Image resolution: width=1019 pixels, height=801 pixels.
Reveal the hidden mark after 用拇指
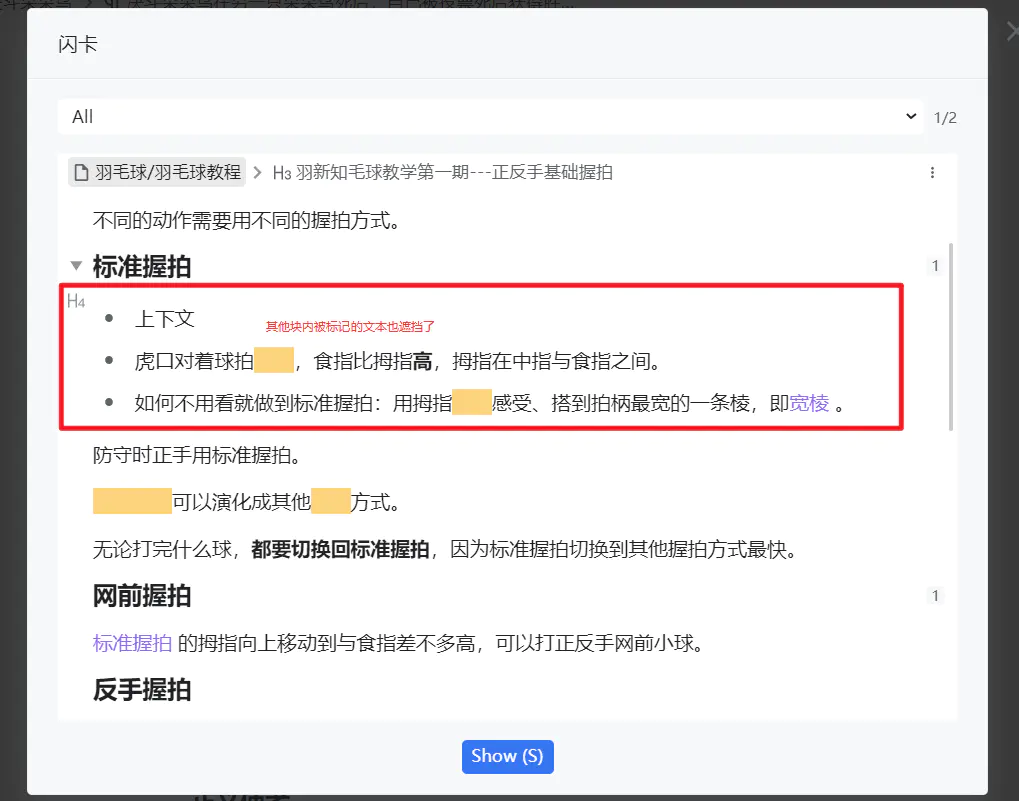[x=472, y=402]
